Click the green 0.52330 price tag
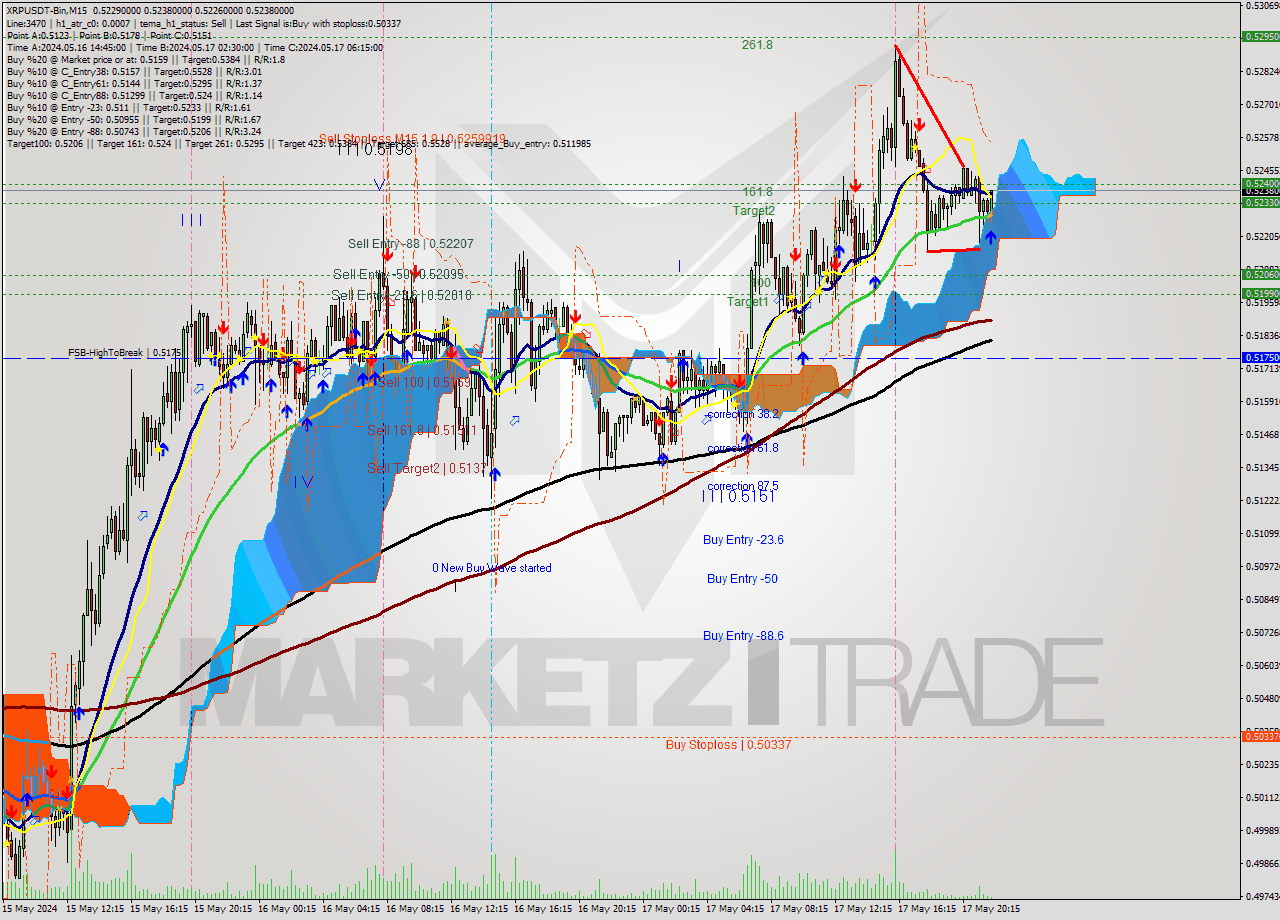1280x920 pixels. 1260,202
